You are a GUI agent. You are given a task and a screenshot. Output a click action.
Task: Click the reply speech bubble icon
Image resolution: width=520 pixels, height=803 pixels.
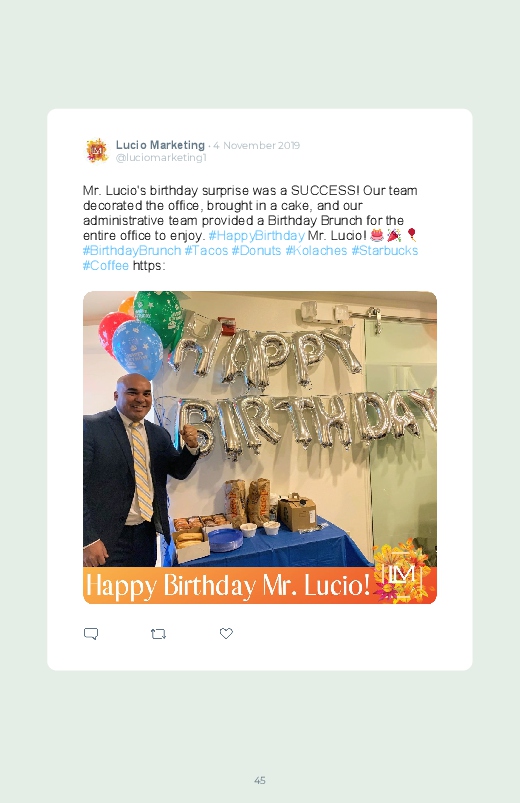coord(91,633)
